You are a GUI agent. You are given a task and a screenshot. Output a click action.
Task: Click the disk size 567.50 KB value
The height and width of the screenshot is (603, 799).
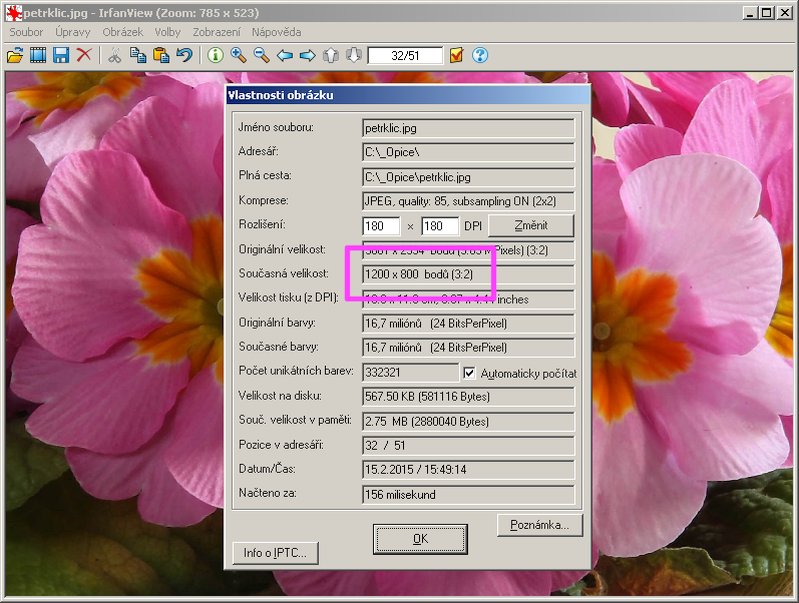tap(468, 397)
